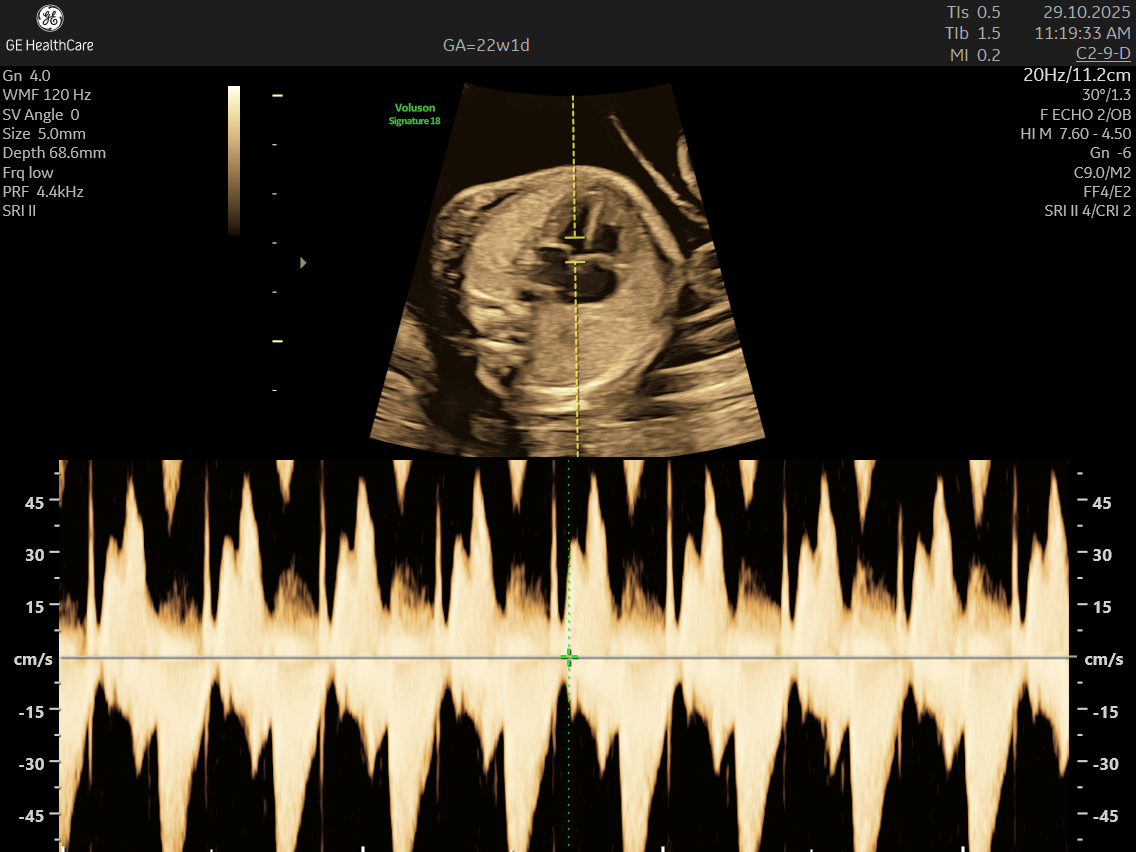1136x852 pixels.
Task: Click the TIs 0.5 thermal index
Action: pyautogui.click(x=973, y=13)
